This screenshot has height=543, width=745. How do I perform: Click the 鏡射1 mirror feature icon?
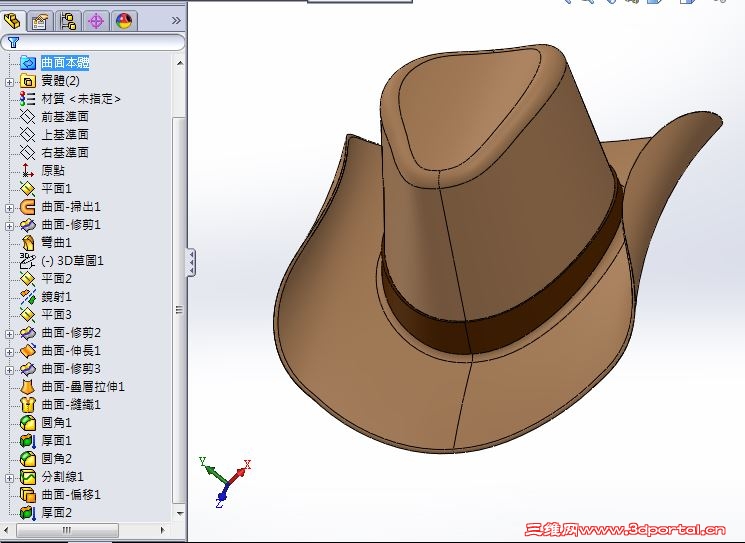(28, 296)
